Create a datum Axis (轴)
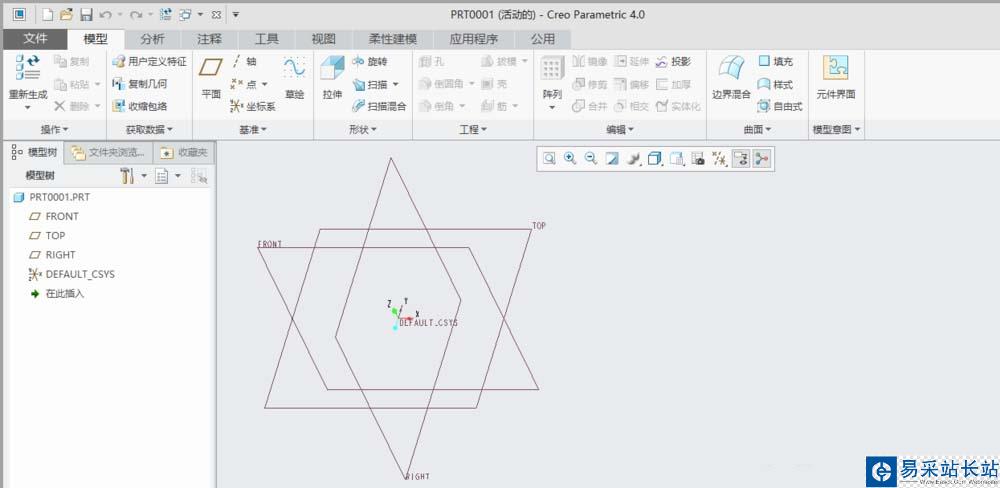Image resolution: width=1000 pixels, height=488 pixels. tap(244, 61)
